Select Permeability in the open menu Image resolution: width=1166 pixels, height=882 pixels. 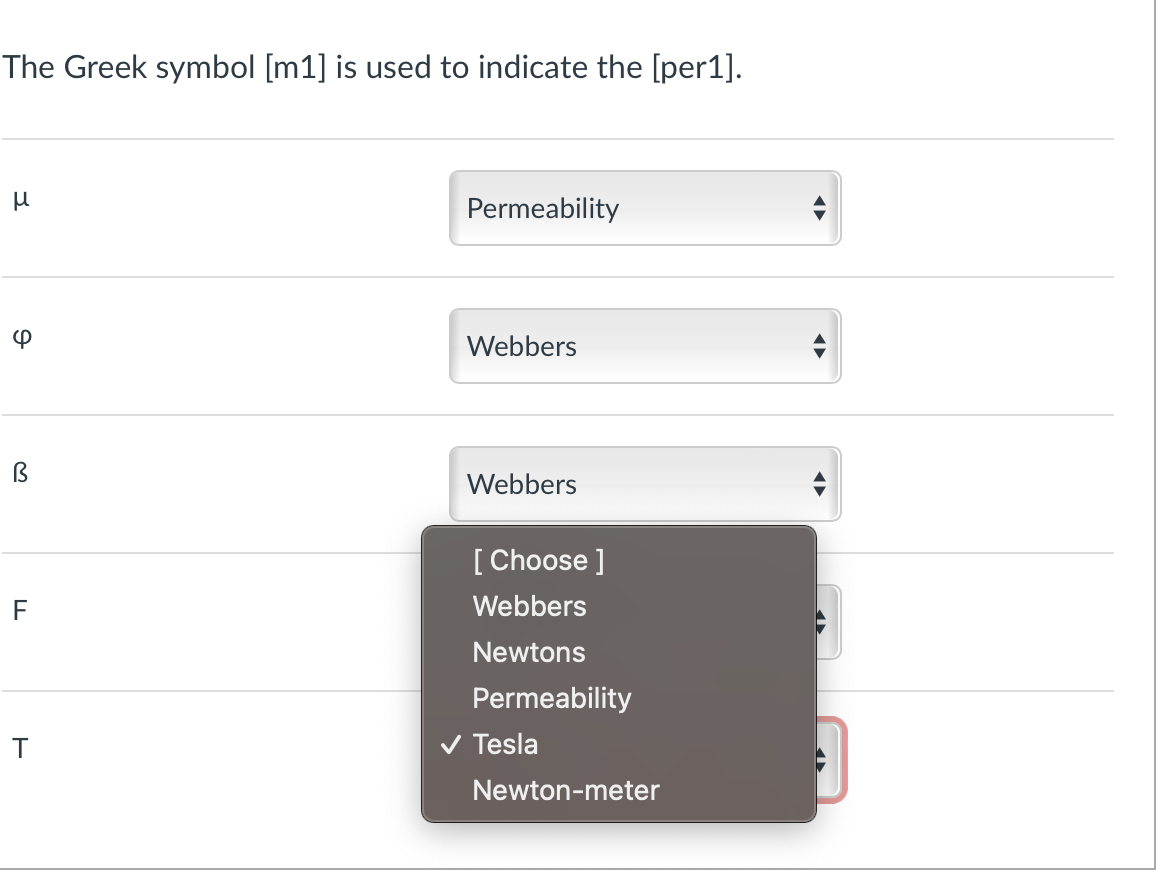tap(551, 698)
